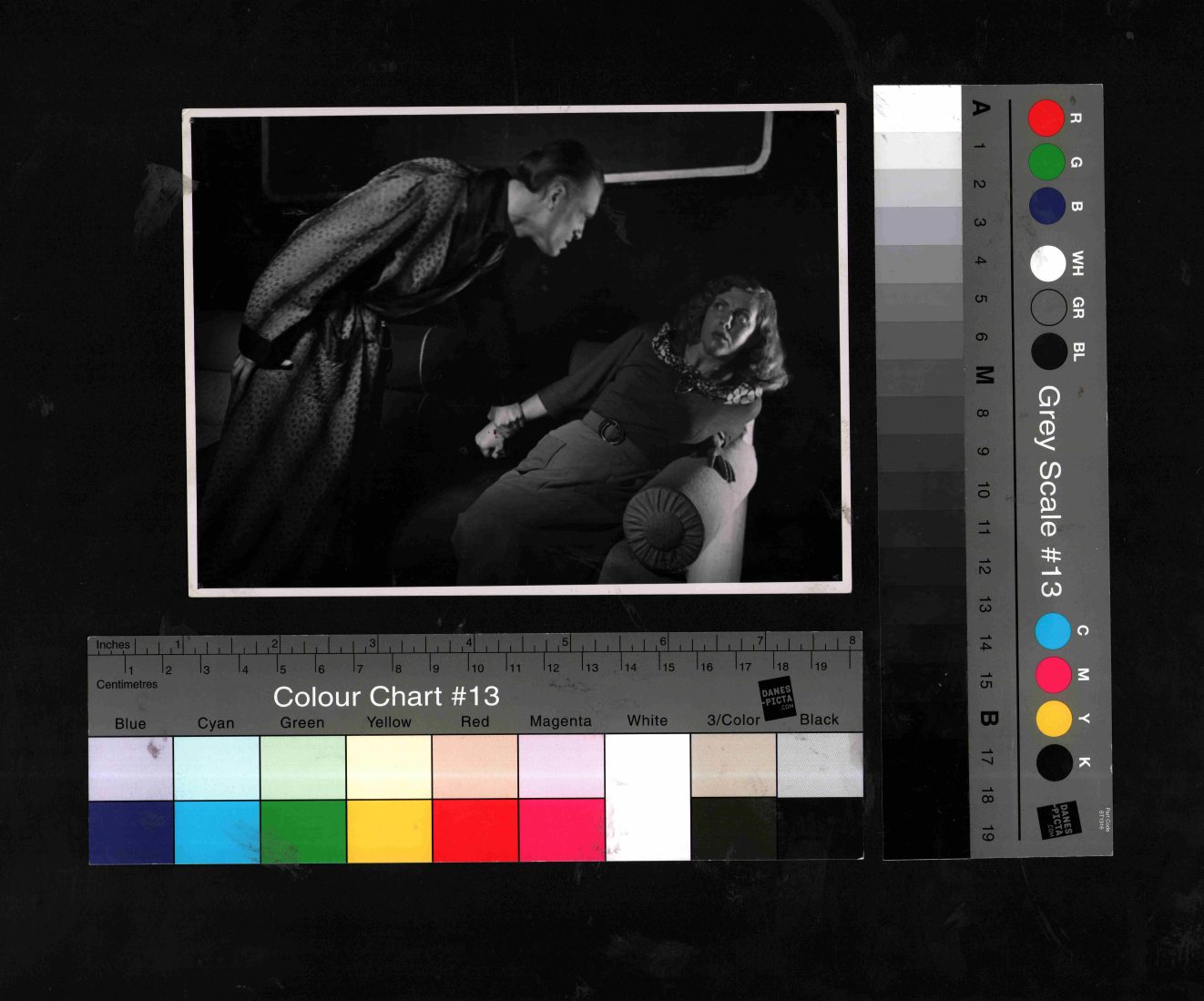Click the 'Colour Chart #13' title text

click(386, 697)
